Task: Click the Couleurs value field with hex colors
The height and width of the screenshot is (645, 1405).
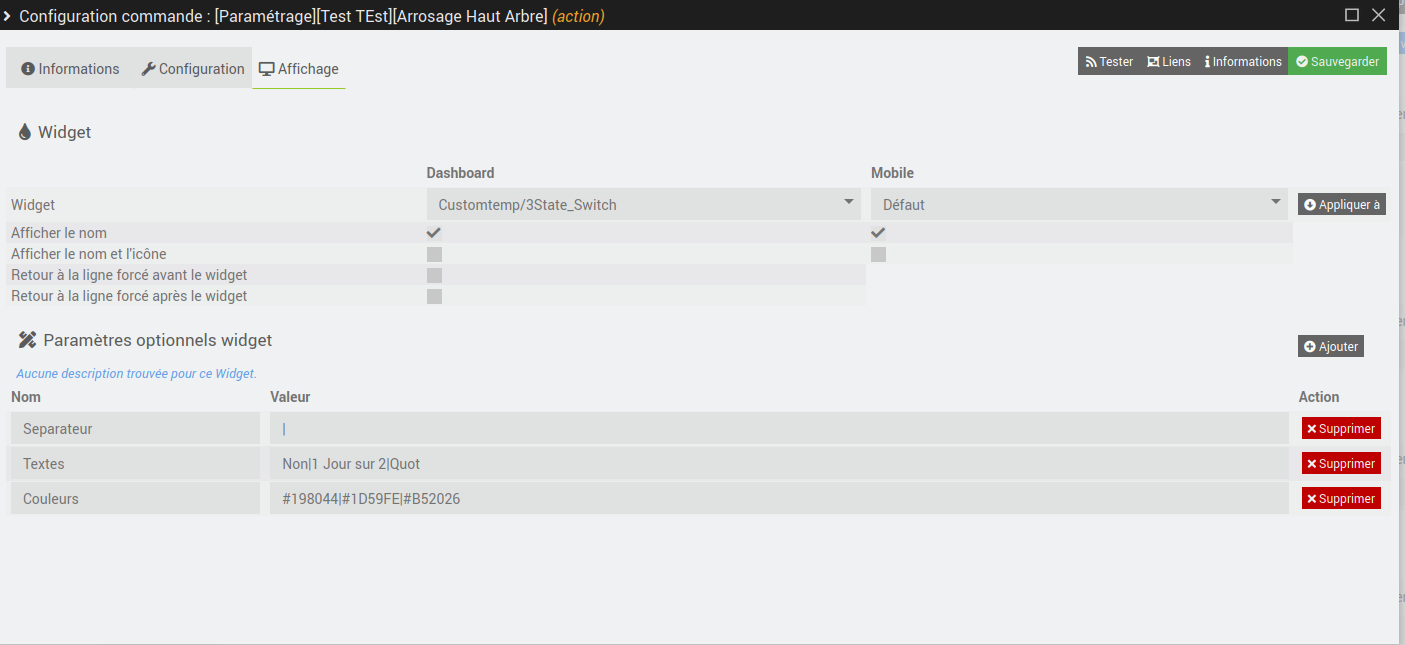Action: pos(779,498)
